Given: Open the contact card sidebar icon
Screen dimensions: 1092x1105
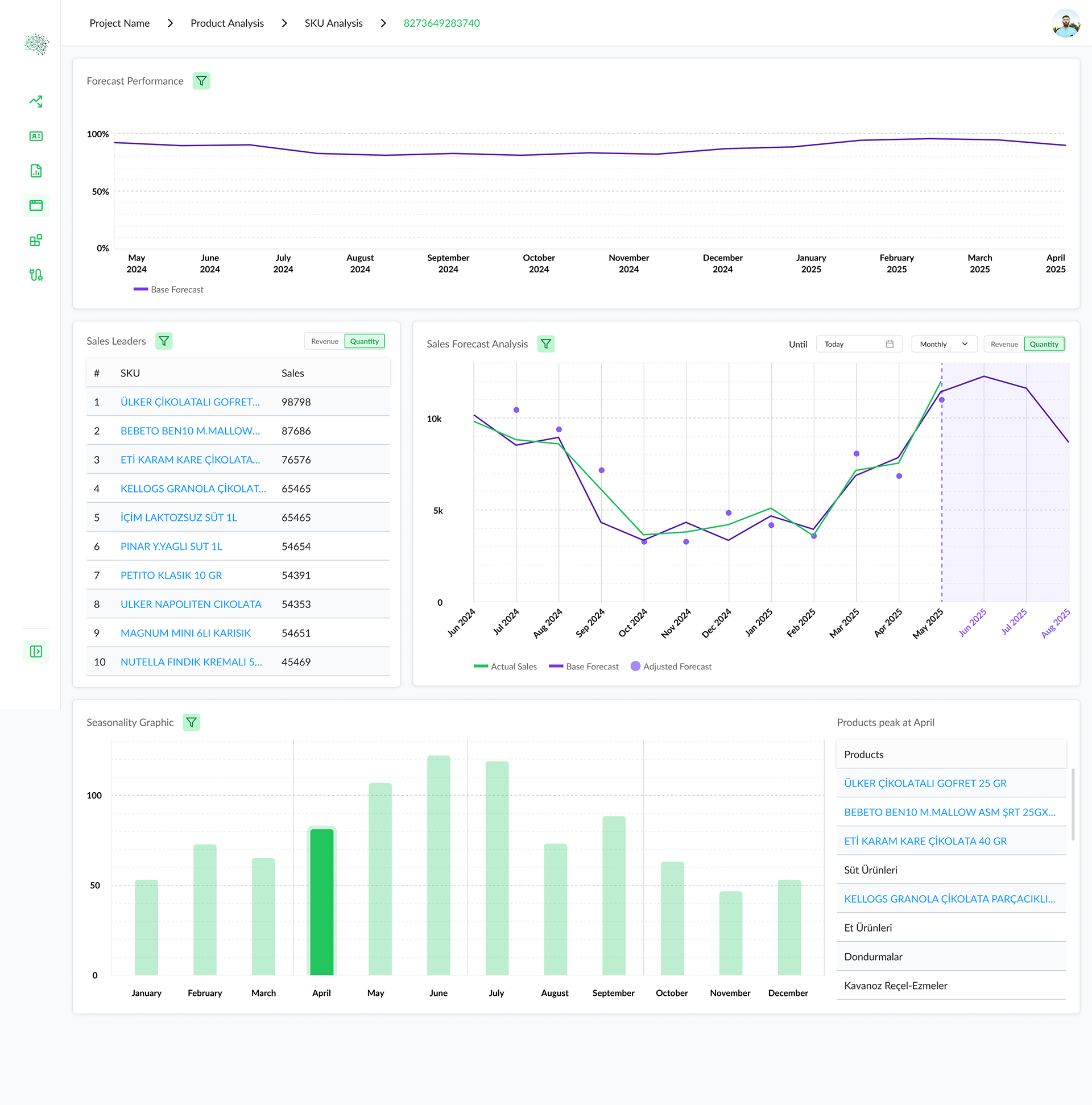Looking at the screenshot, I should (36, 136).
